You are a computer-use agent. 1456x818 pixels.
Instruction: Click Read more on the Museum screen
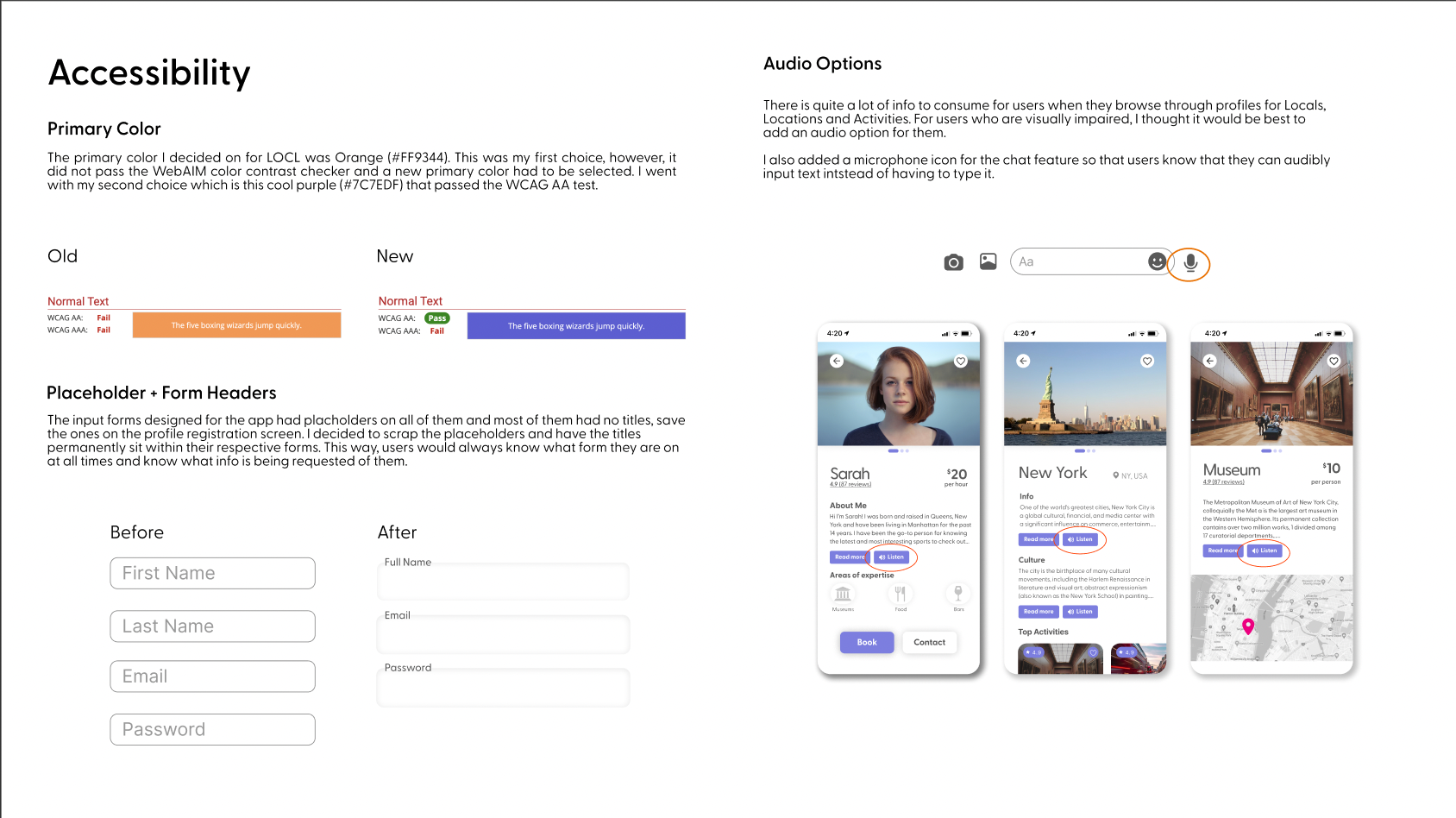click(x=1223, y=551)
